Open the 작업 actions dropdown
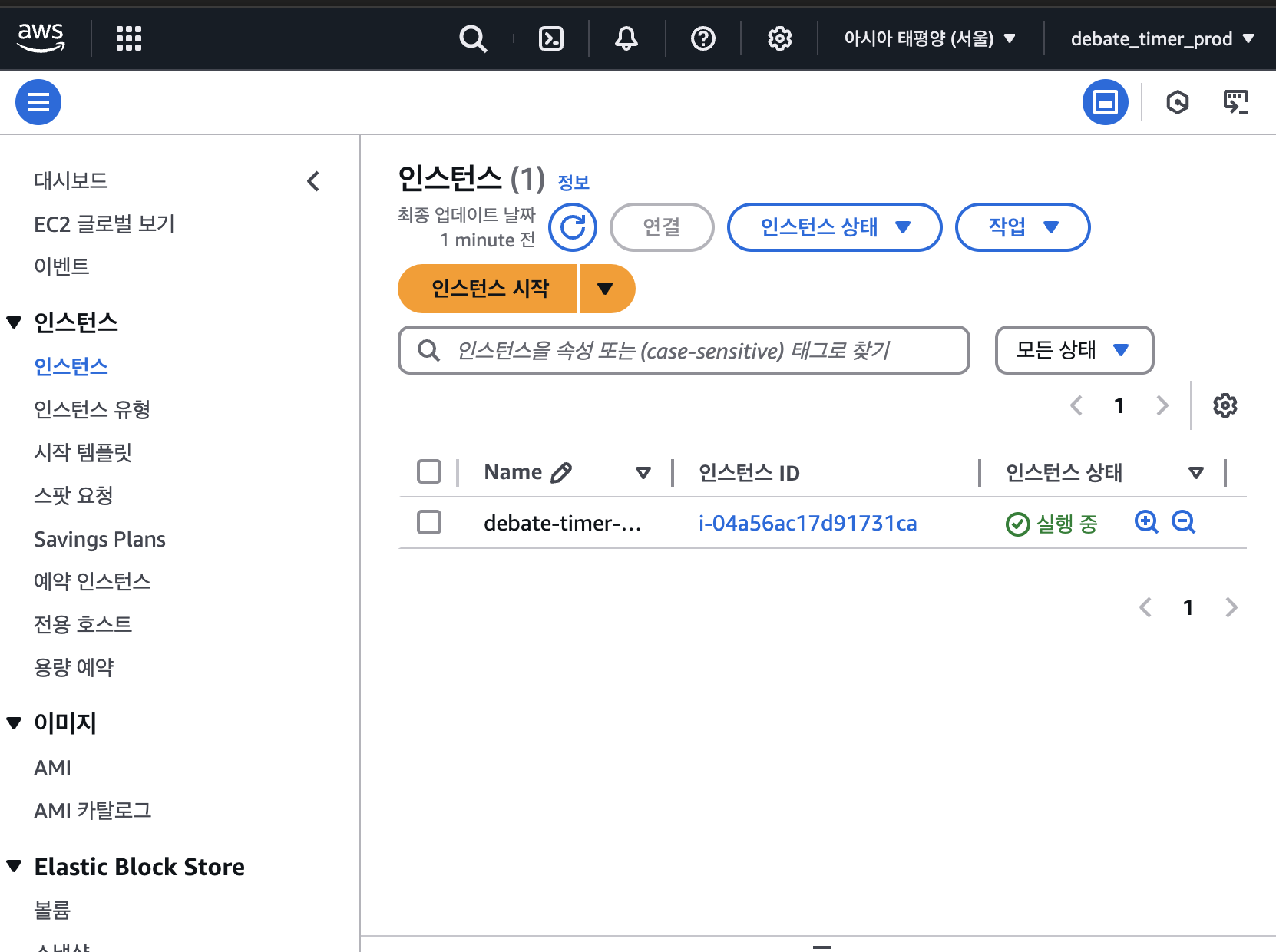1276x952 pixels. tap(1023, 227)
